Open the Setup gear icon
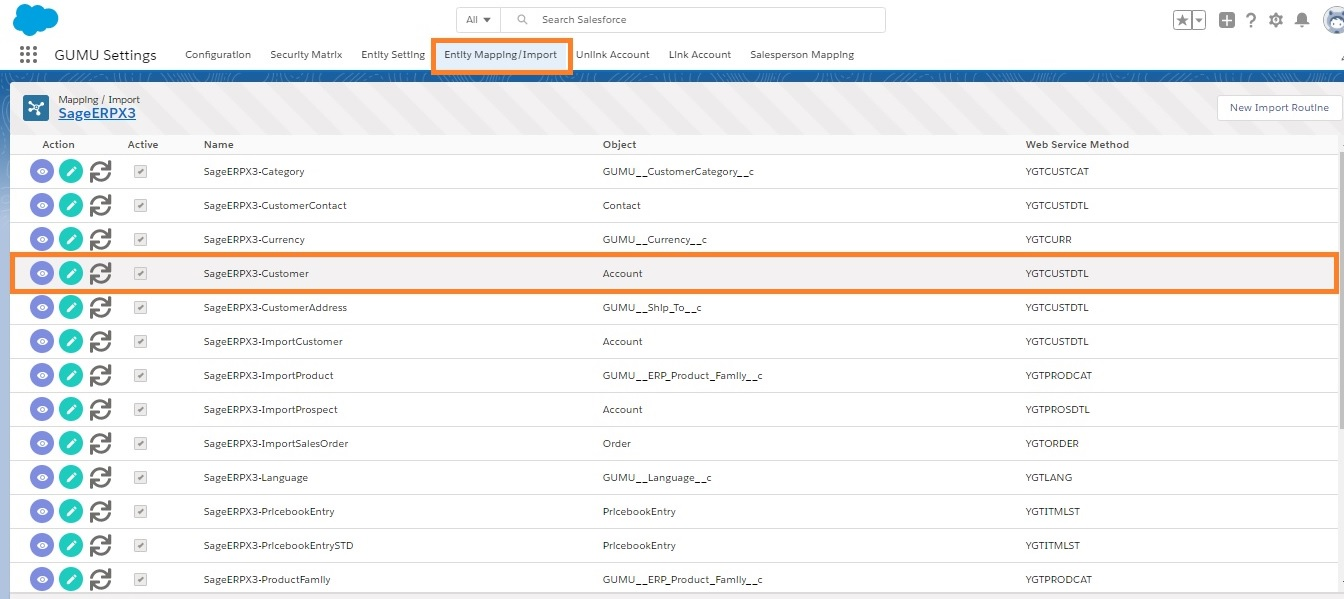 (1276, 20)
